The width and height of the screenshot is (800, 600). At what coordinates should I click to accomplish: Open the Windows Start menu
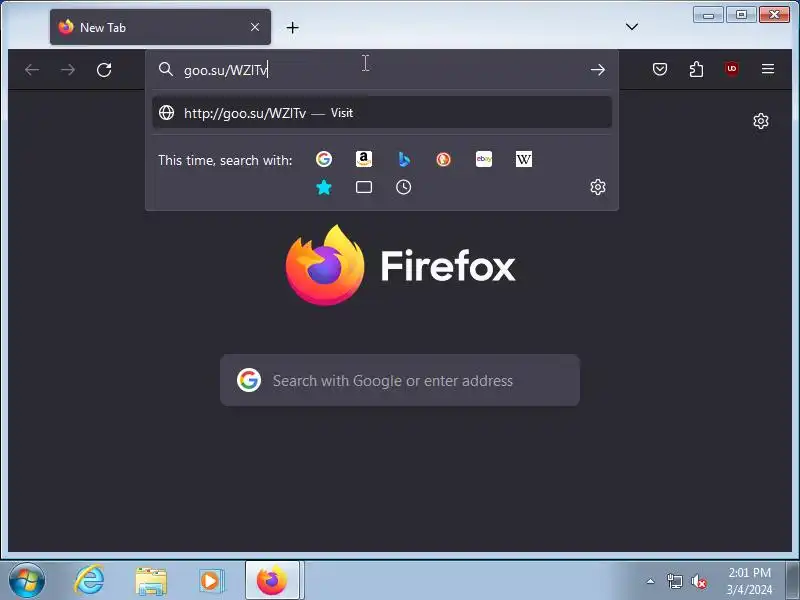coord(27,581)
